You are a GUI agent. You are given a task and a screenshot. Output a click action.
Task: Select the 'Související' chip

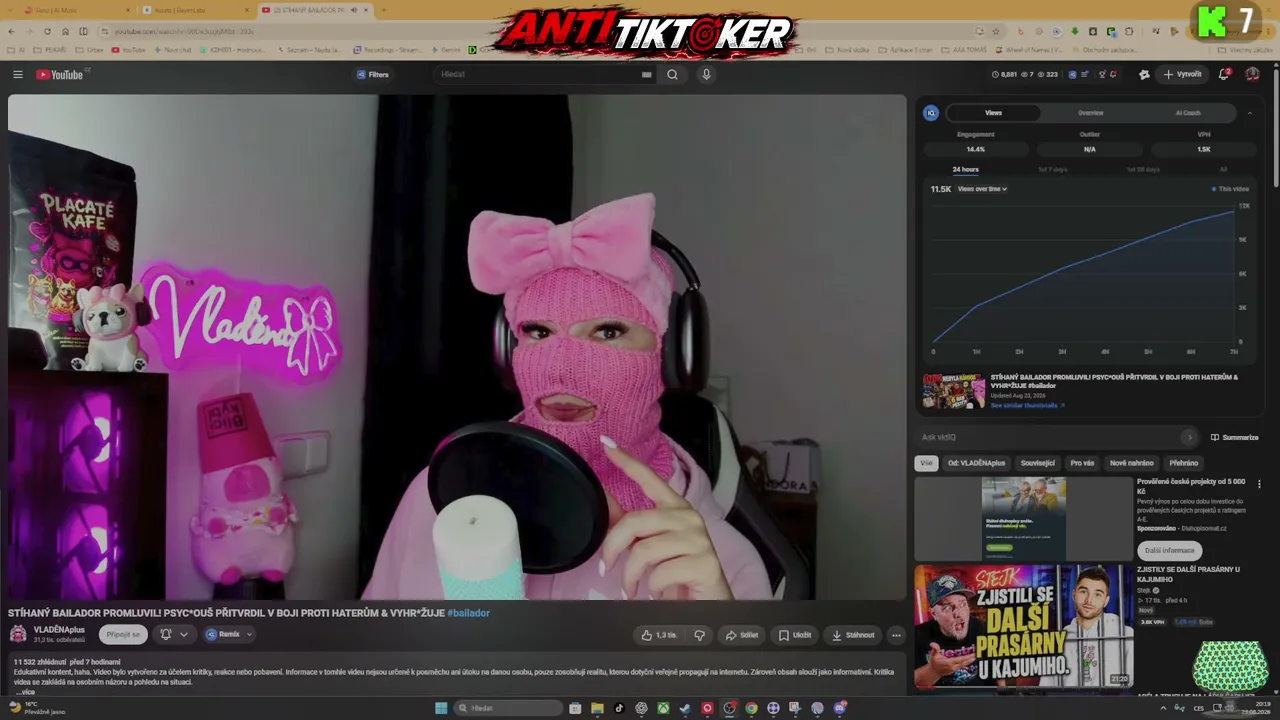1037,463
